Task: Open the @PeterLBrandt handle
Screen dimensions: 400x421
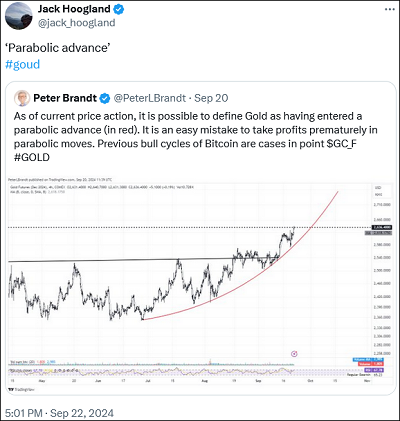Action: [150, 98]
